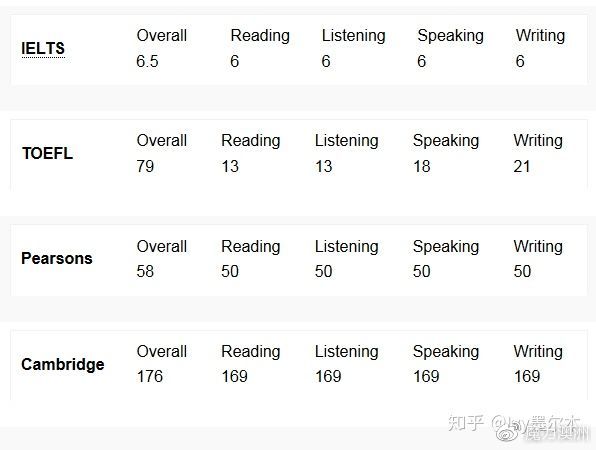Click the TOEFL Listening column label
596x450 pixels.
[x=347, y=141]
